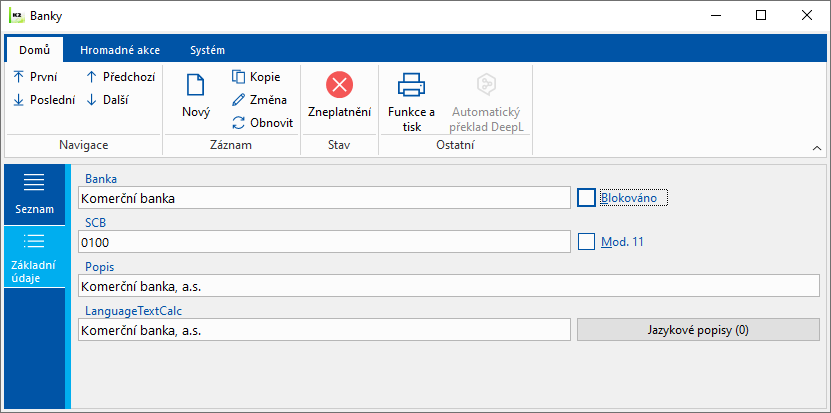Enable the Mod. 11 checkbox

tap(586, 241)
